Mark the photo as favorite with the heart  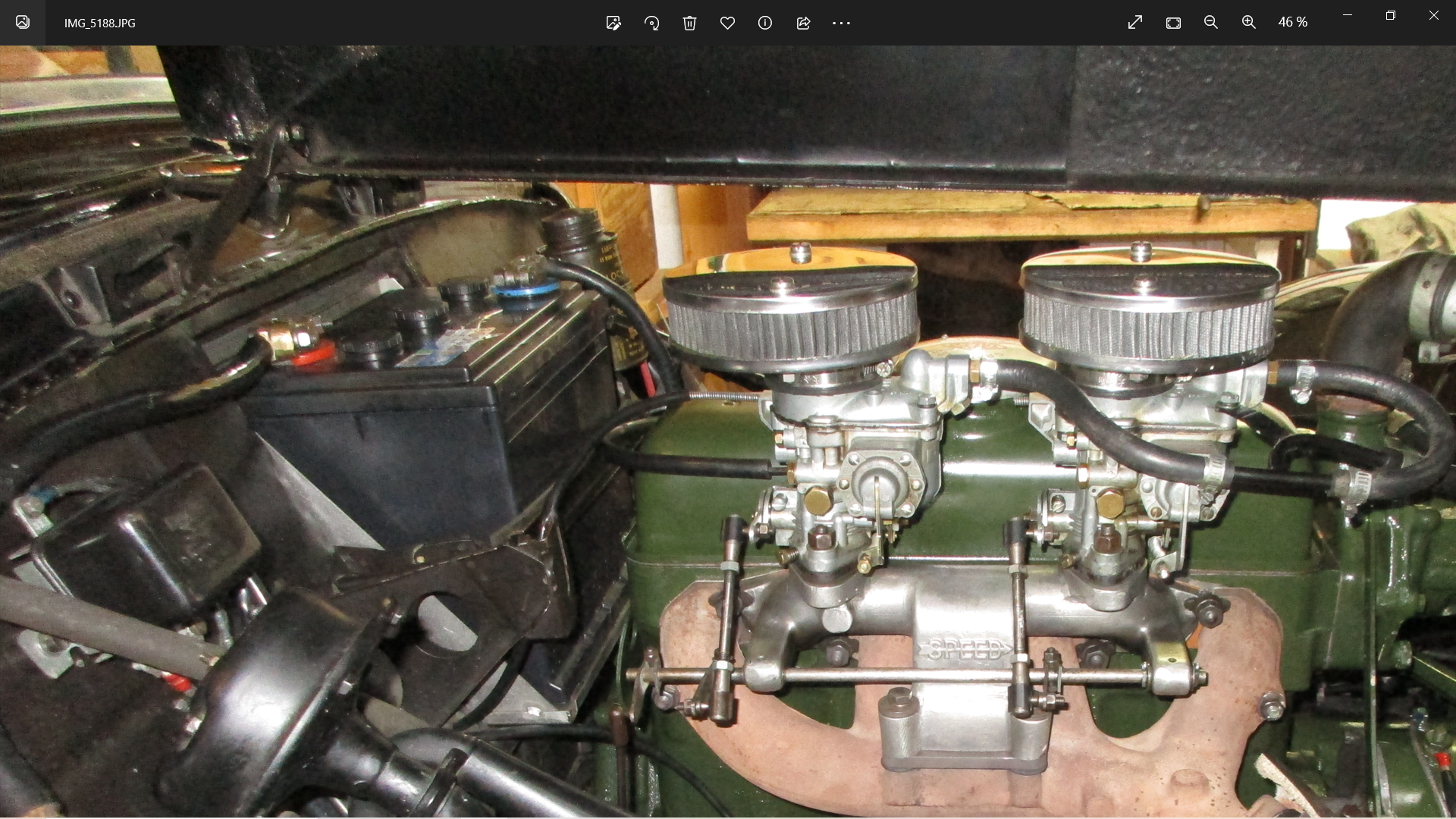(727, 23)
